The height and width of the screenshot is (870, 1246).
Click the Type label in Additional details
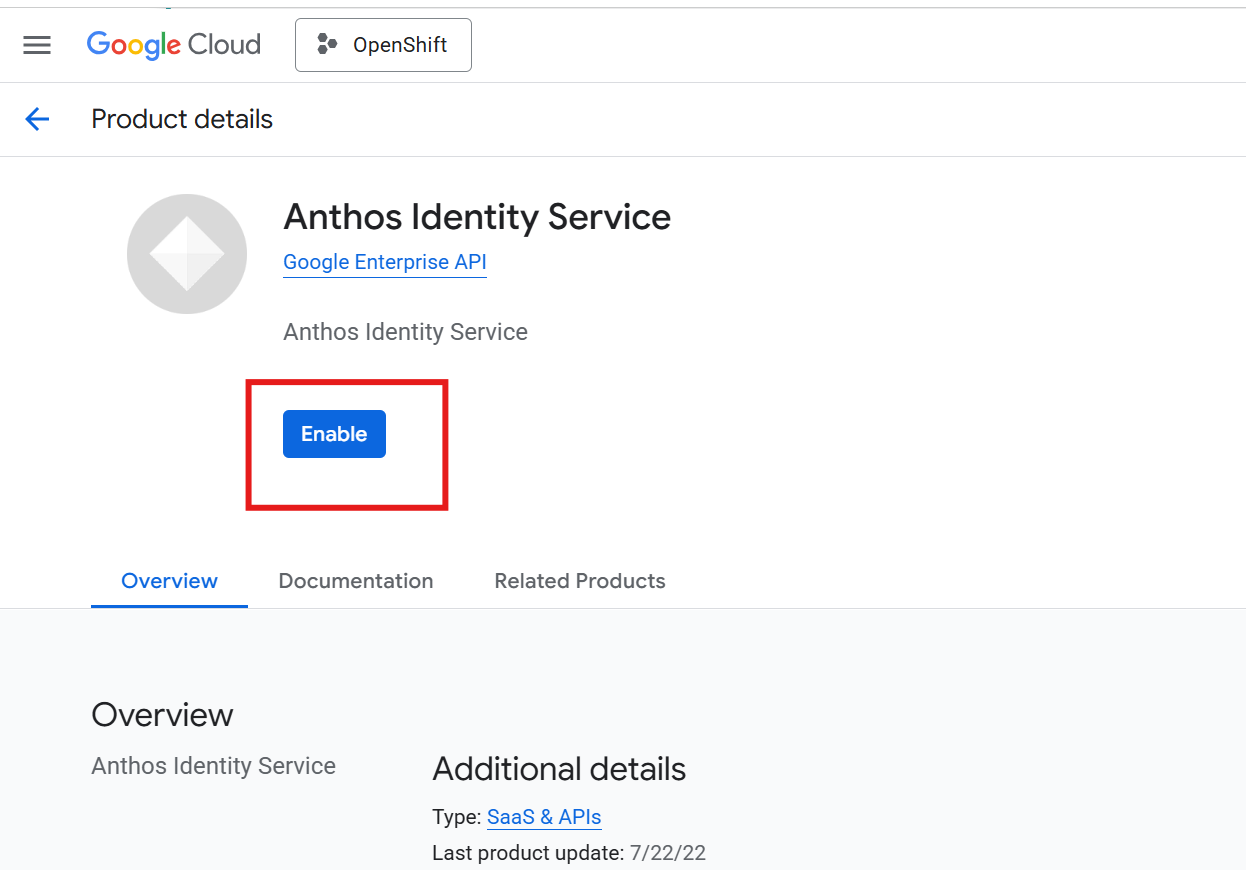tap(456, 817)
